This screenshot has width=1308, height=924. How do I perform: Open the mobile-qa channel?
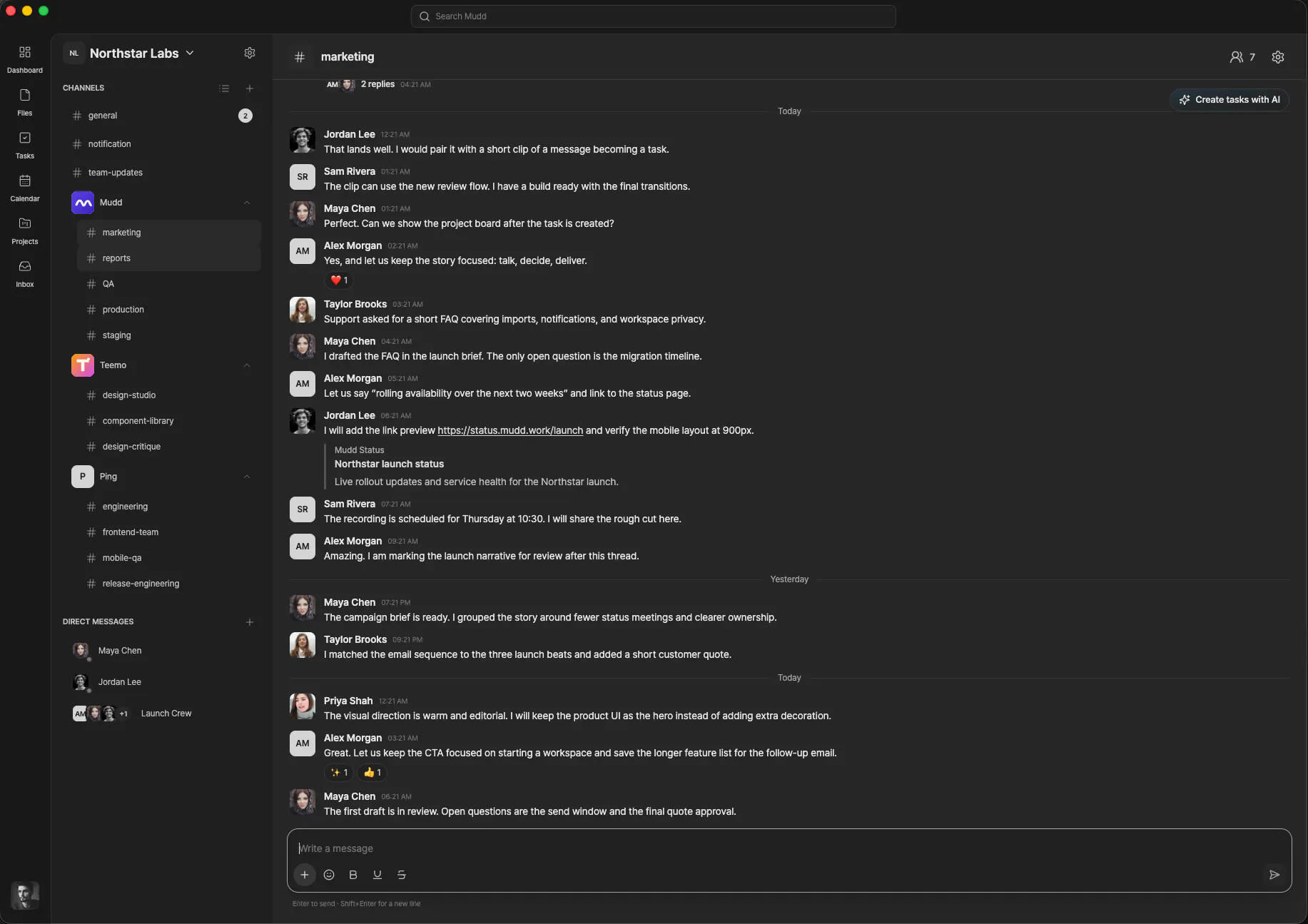coord(169,558)
